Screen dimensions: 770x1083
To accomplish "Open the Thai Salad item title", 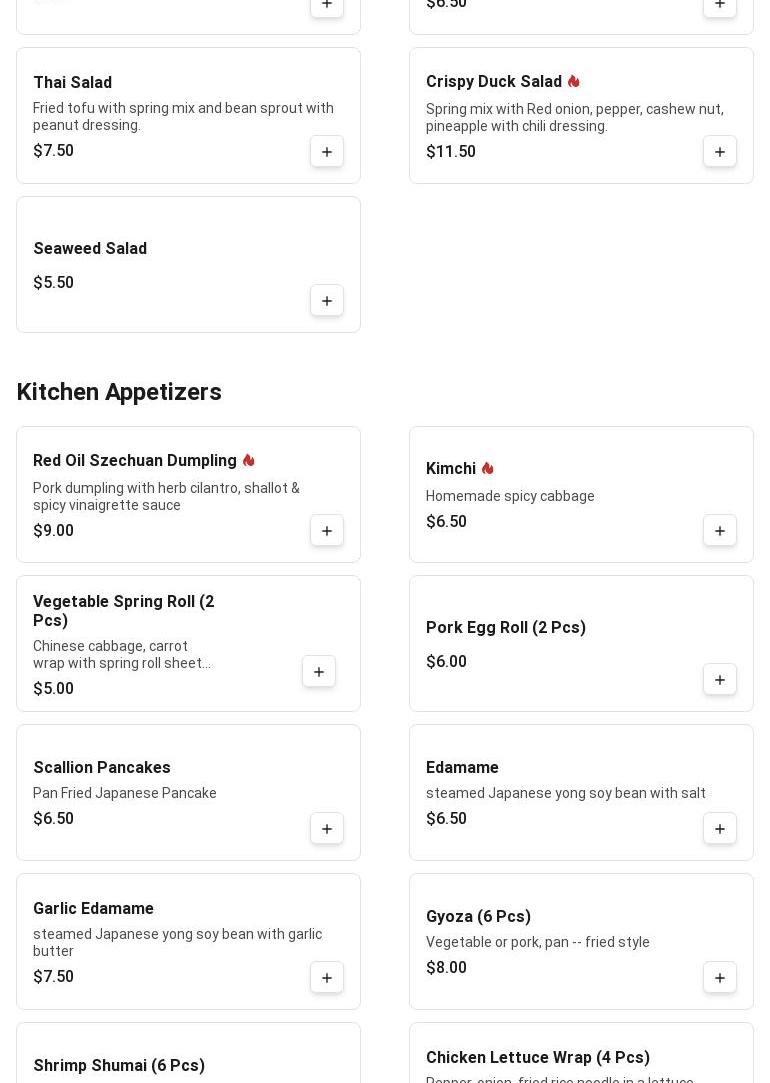I will point(73,82).
